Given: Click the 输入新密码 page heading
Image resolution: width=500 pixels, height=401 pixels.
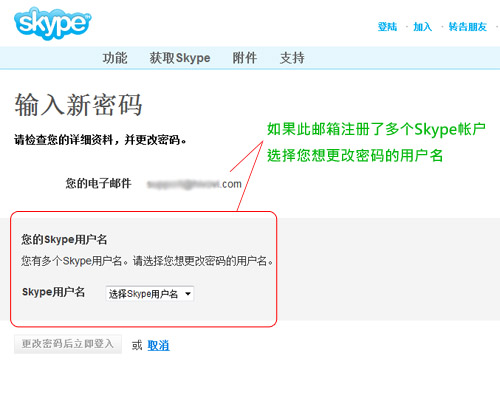Looking at the screenshot, I should pyautogui.click(x=78, y=105).
